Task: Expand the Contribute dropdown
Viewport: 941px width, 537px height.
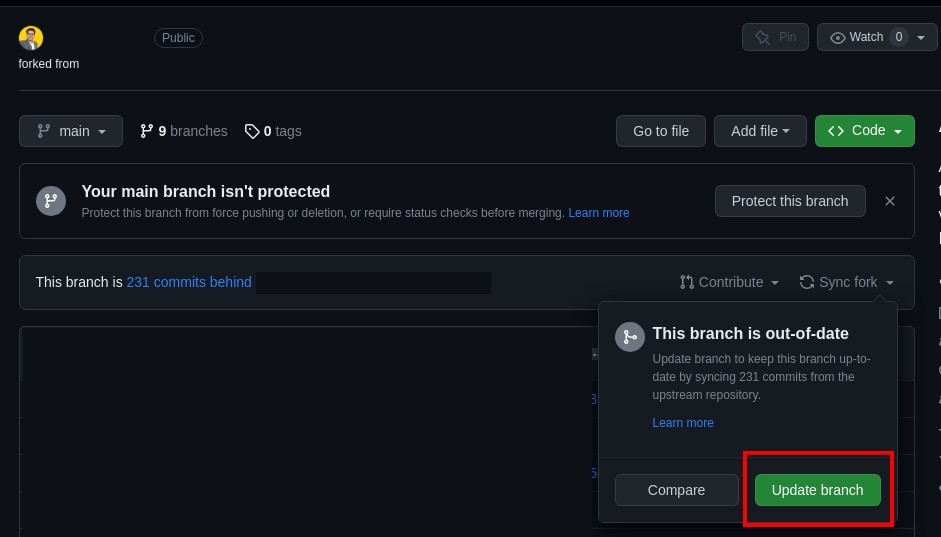Action: tap(729, 282)
